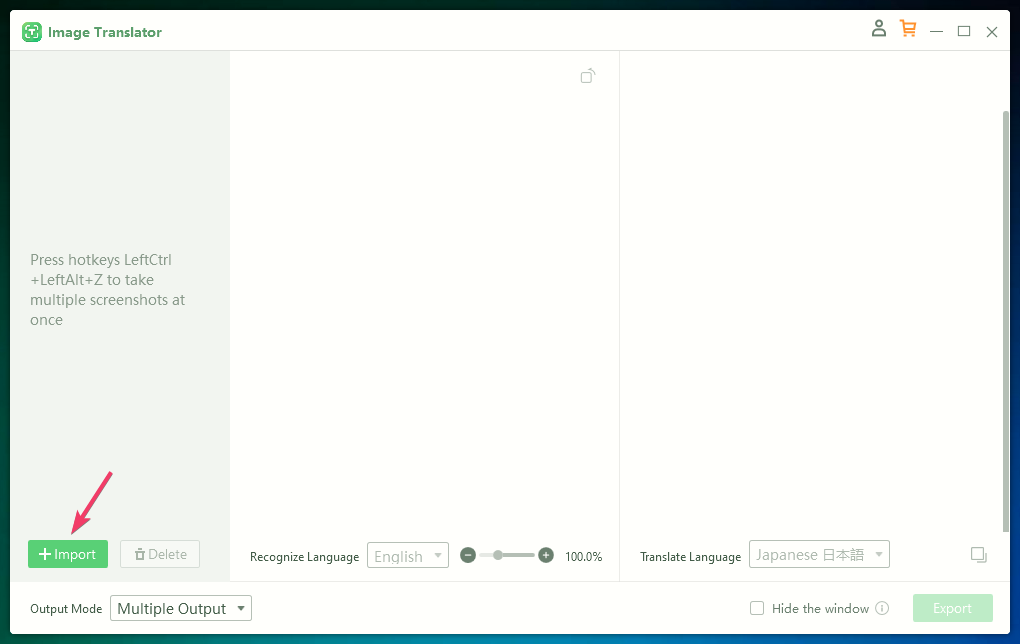Click the Recognize Language label
The height and width of the screenshot is (644, 1020).
click(304, 557)
